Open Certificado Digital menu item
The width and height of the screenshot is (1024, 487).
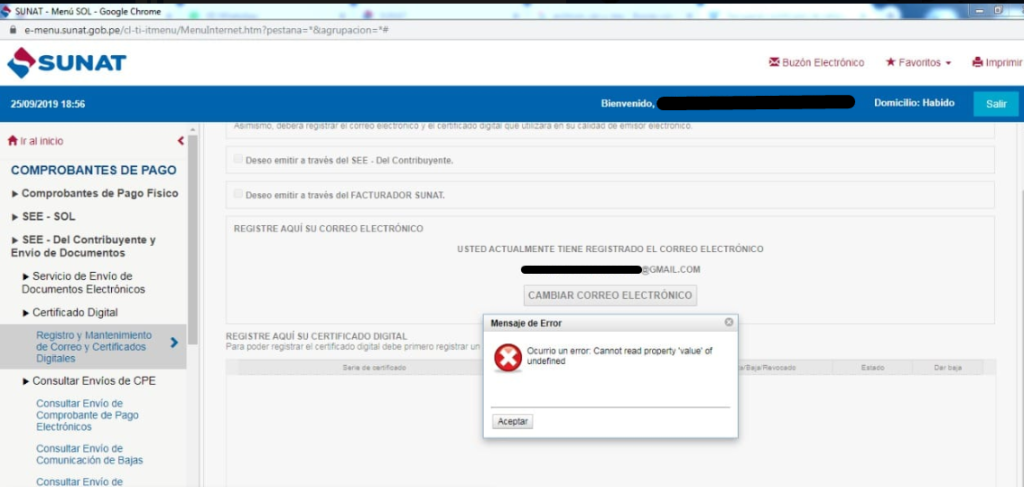click(70, 313)
